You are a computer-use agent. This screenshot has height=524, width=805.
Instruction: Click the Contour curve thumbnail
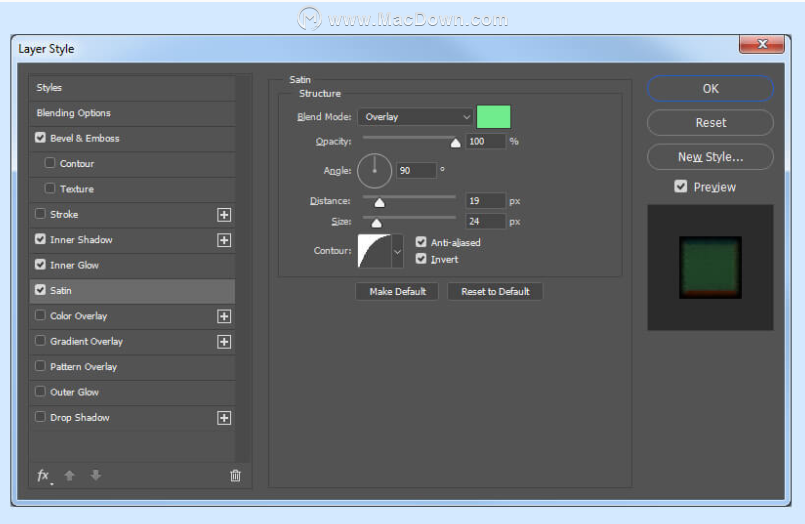pos(374,251)
